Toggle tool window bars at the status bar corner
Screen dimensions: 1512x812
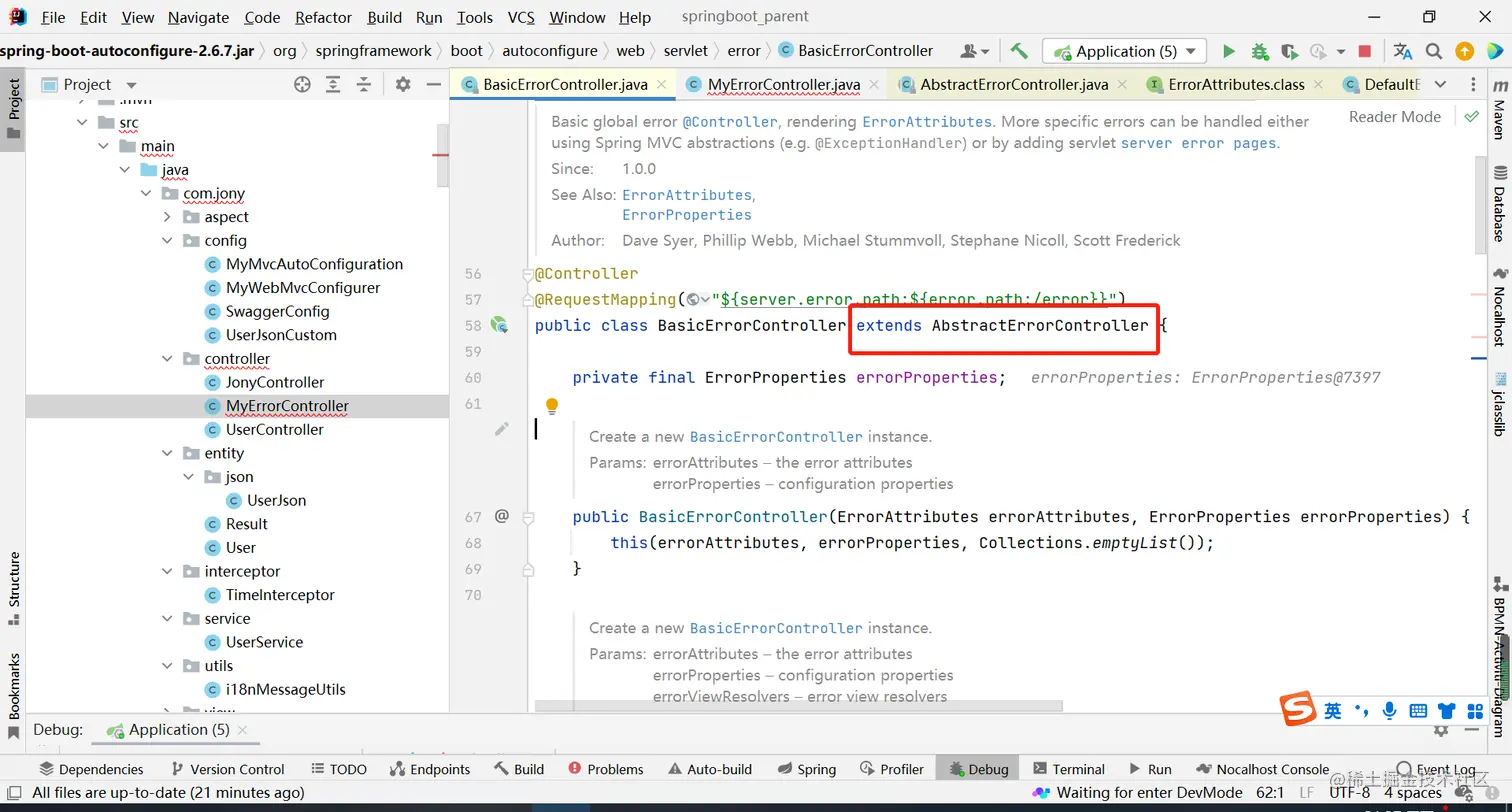tap(13, 792)
